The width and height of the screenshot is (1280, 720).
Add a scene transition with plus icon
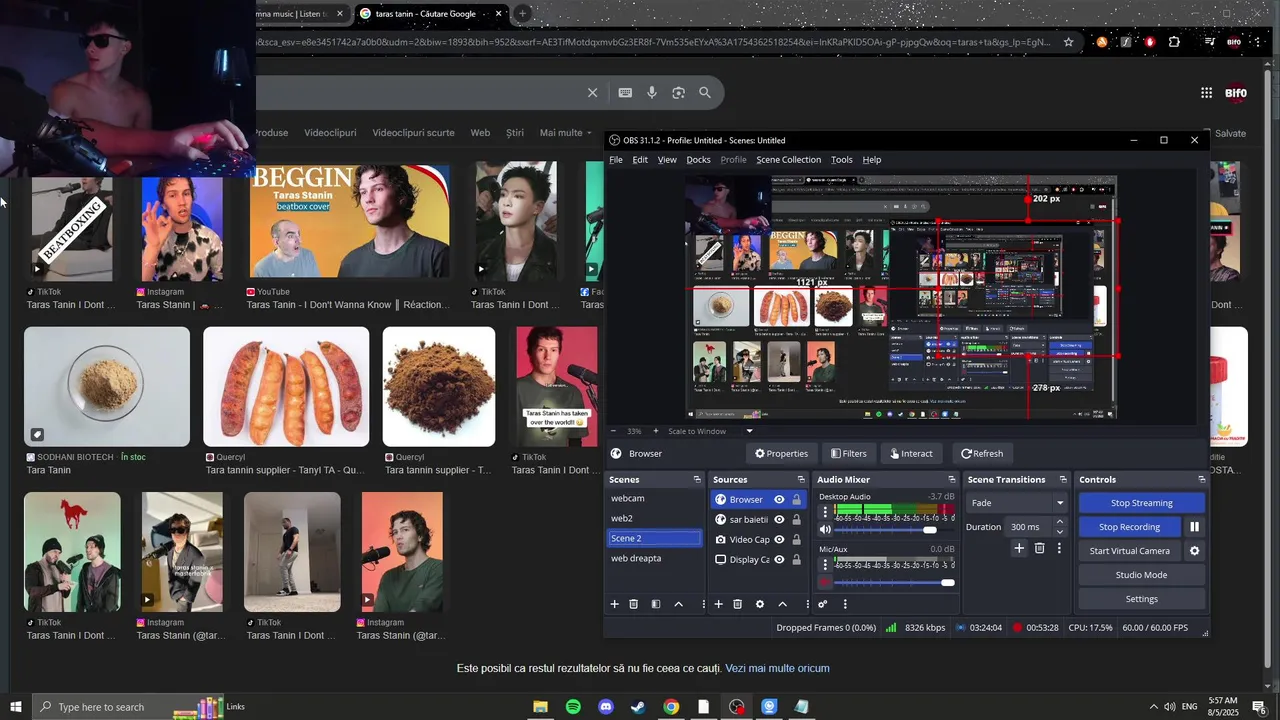point(1019,548)
